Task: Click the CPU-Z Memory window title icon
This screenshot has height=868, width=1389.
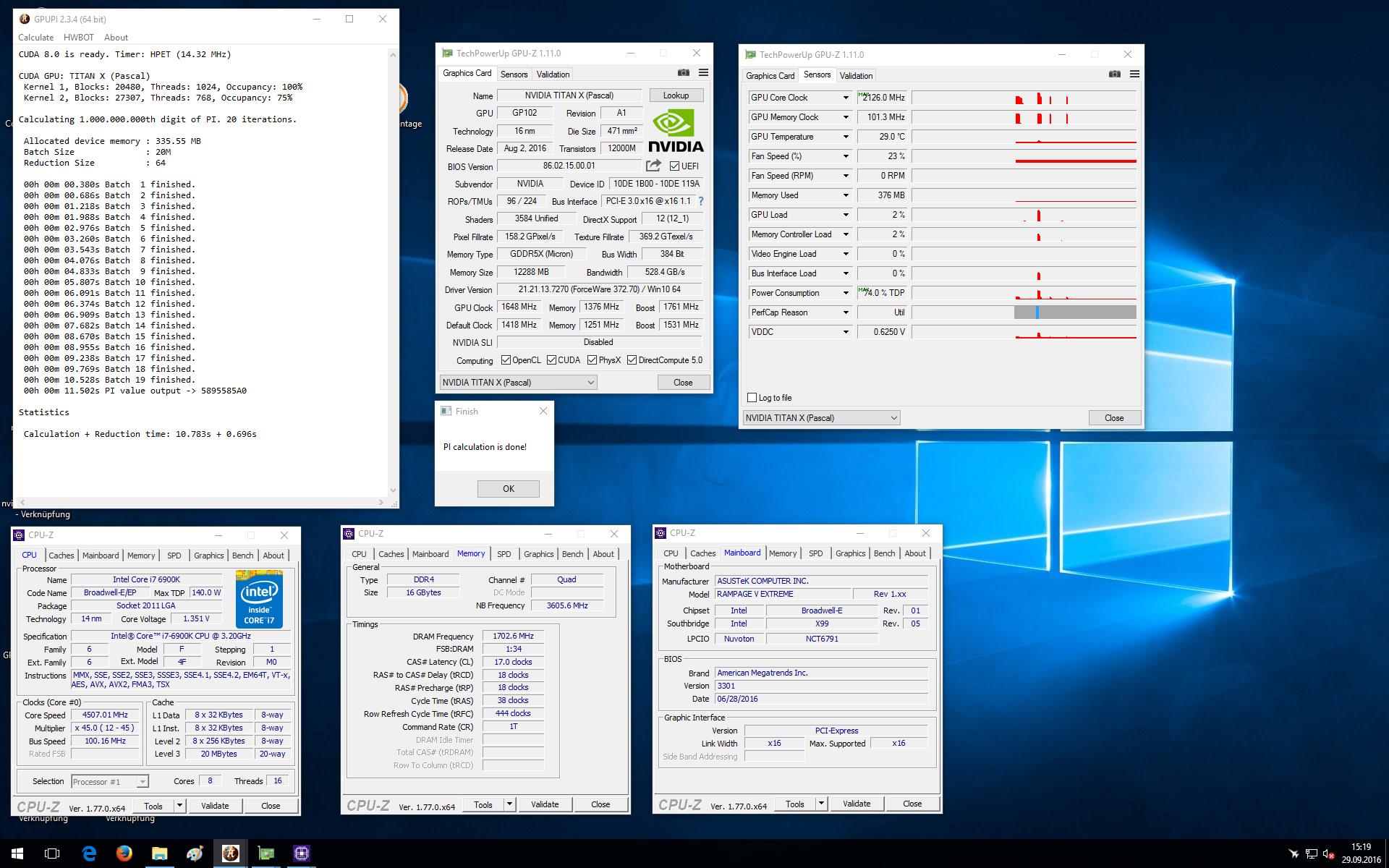Action: click(x=349, y=533)
